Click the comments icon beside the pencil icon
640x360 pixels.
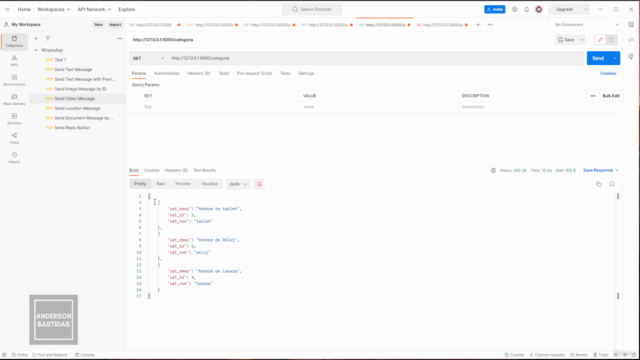pyautogui.click(x=611, y=40)
